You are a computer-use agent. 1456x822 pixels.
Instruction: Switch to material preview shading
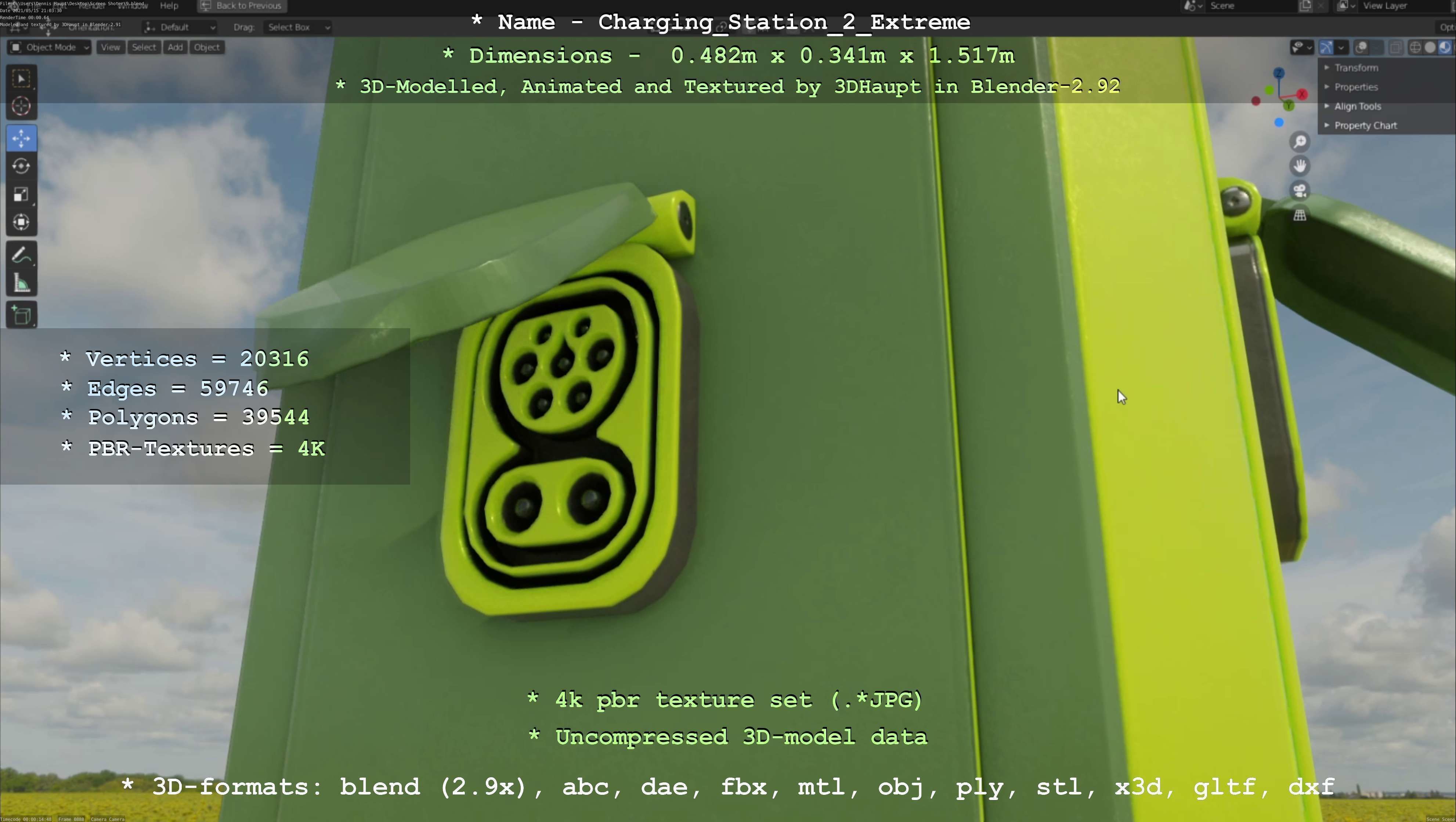[1445, 47]
